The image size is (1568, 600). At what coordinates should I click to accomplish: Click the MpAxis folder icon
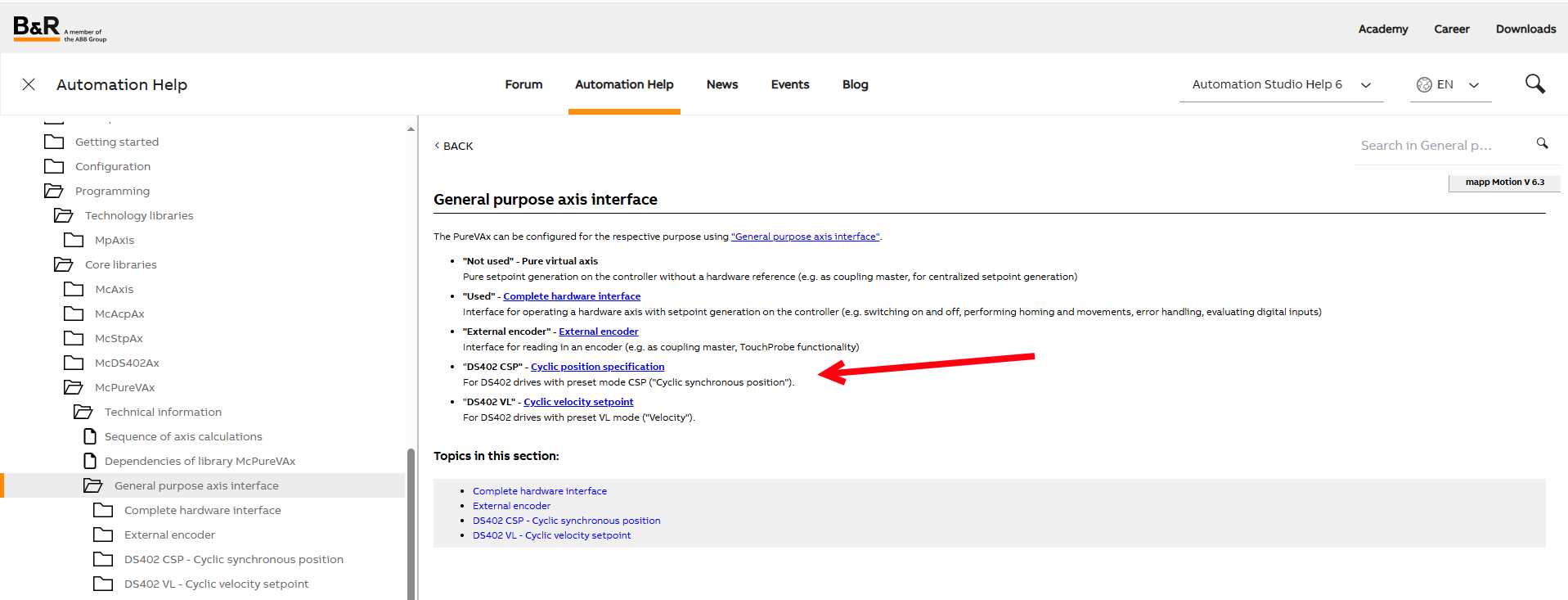pos(74,240)
